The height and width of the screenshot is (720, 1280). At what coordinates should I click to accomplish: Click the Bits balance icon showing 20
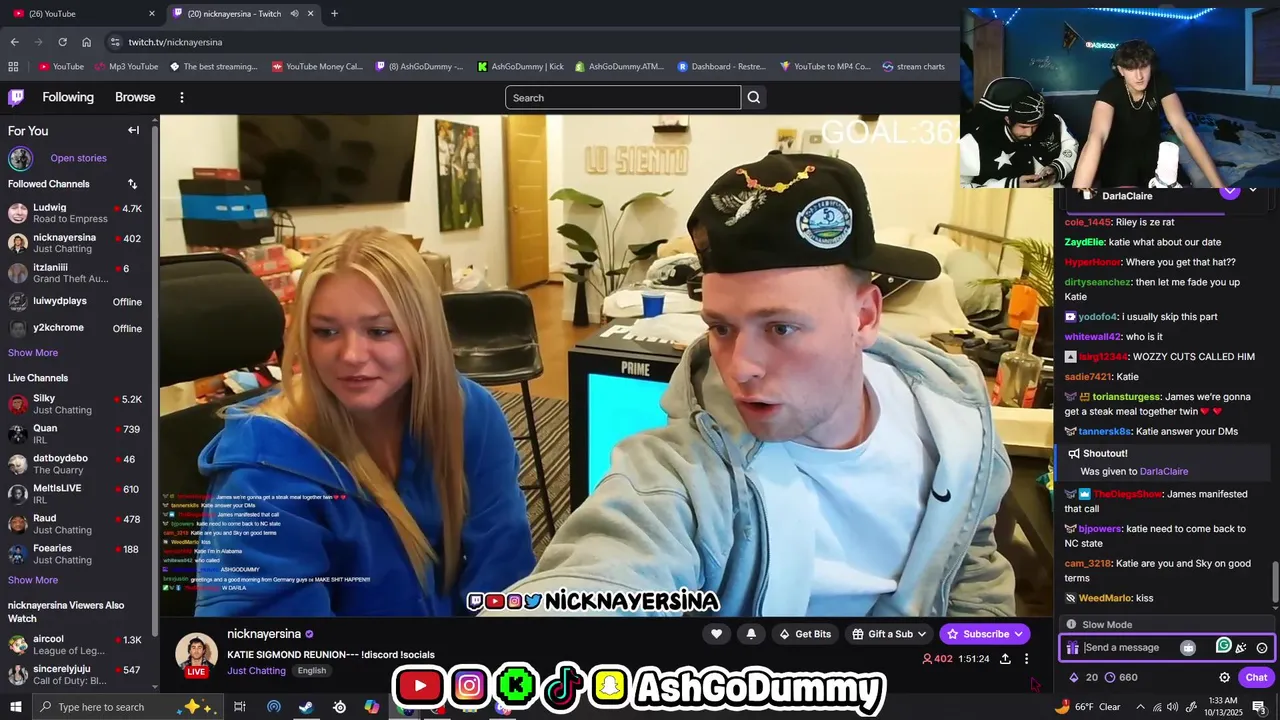1074,677
